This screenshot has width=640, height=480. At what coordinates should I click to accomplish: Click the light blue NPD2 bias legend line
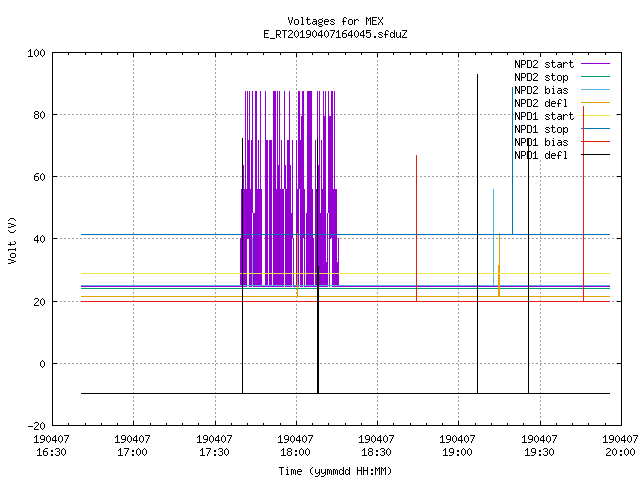(596, 89)
